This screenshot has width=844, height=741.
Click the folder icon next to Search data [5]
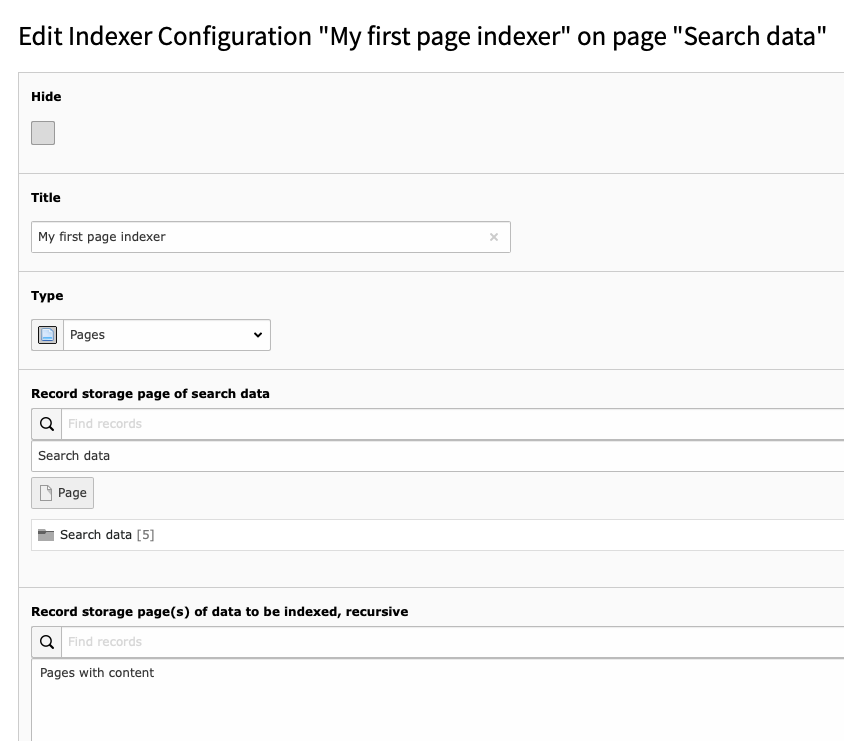coord(44,534)
